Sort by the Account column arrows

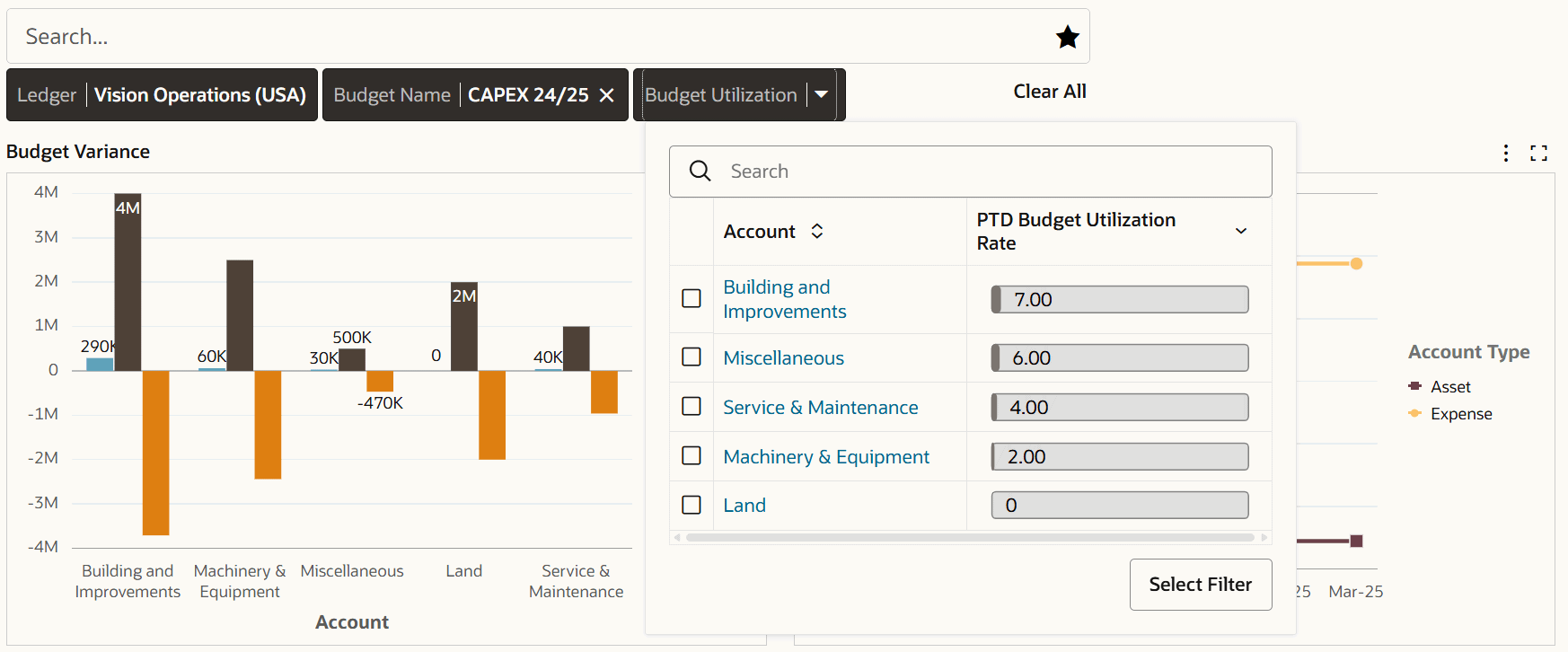817,231
